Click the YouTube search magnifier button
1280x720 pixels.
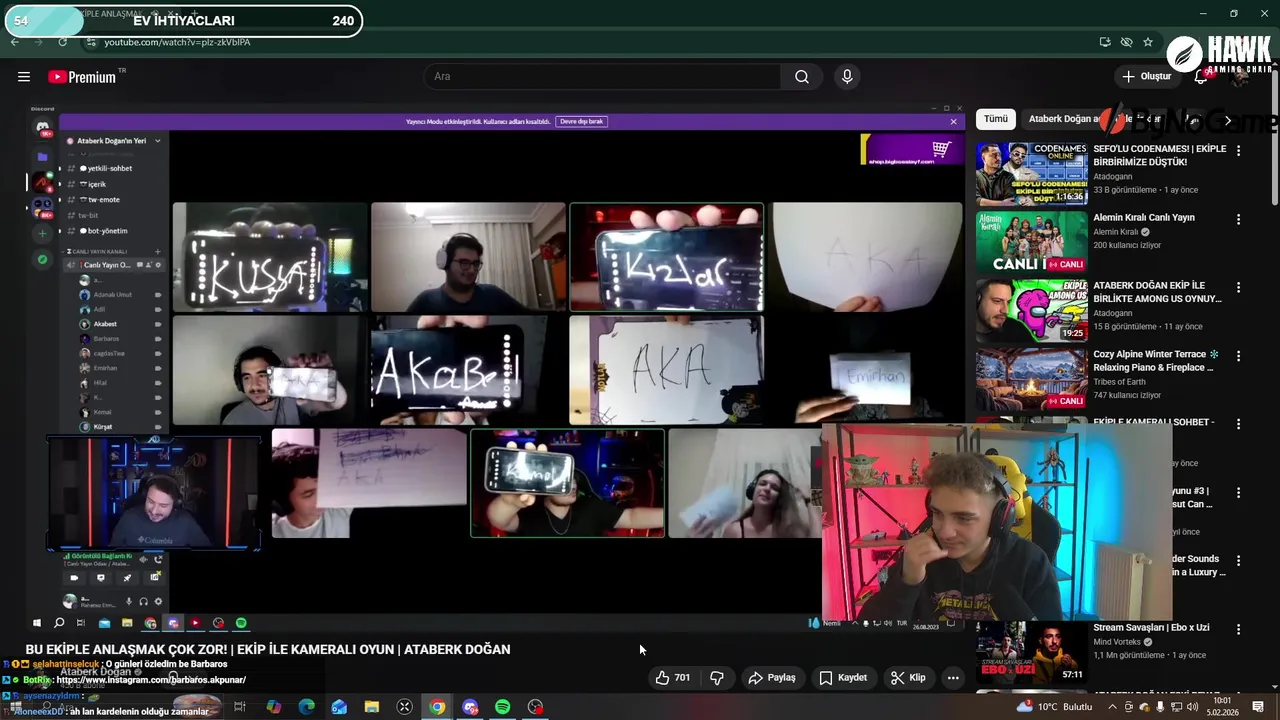pyautogui.click(x=802, y=77)
